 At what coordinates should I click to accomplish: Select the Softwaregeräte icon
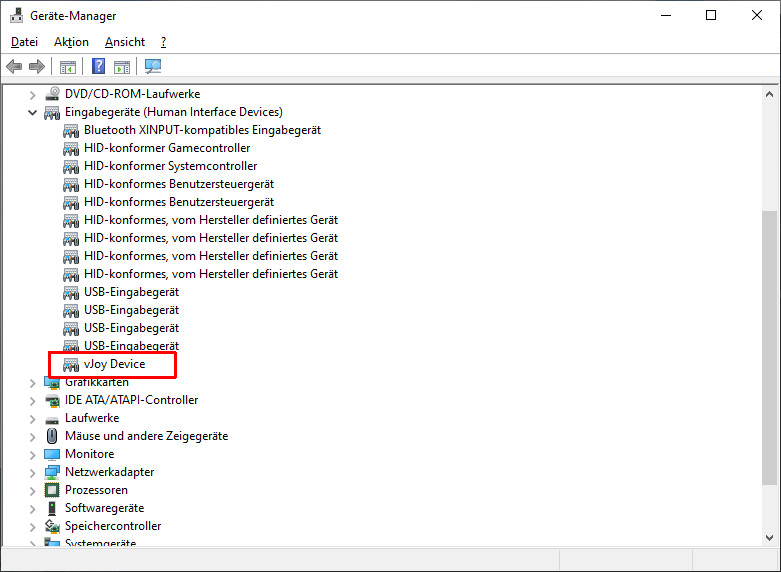52,508
